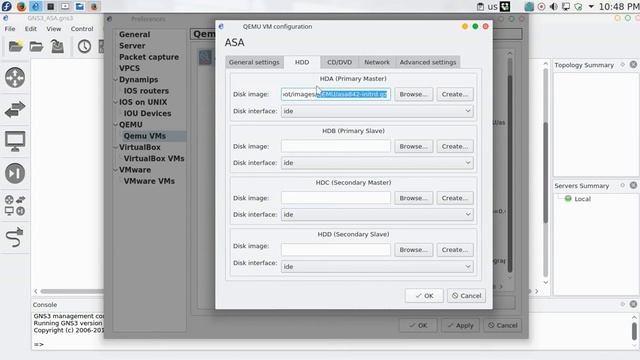Click the save project toolbar icon
This screenshot has width=640, height=360.
[x=57, y=46]
